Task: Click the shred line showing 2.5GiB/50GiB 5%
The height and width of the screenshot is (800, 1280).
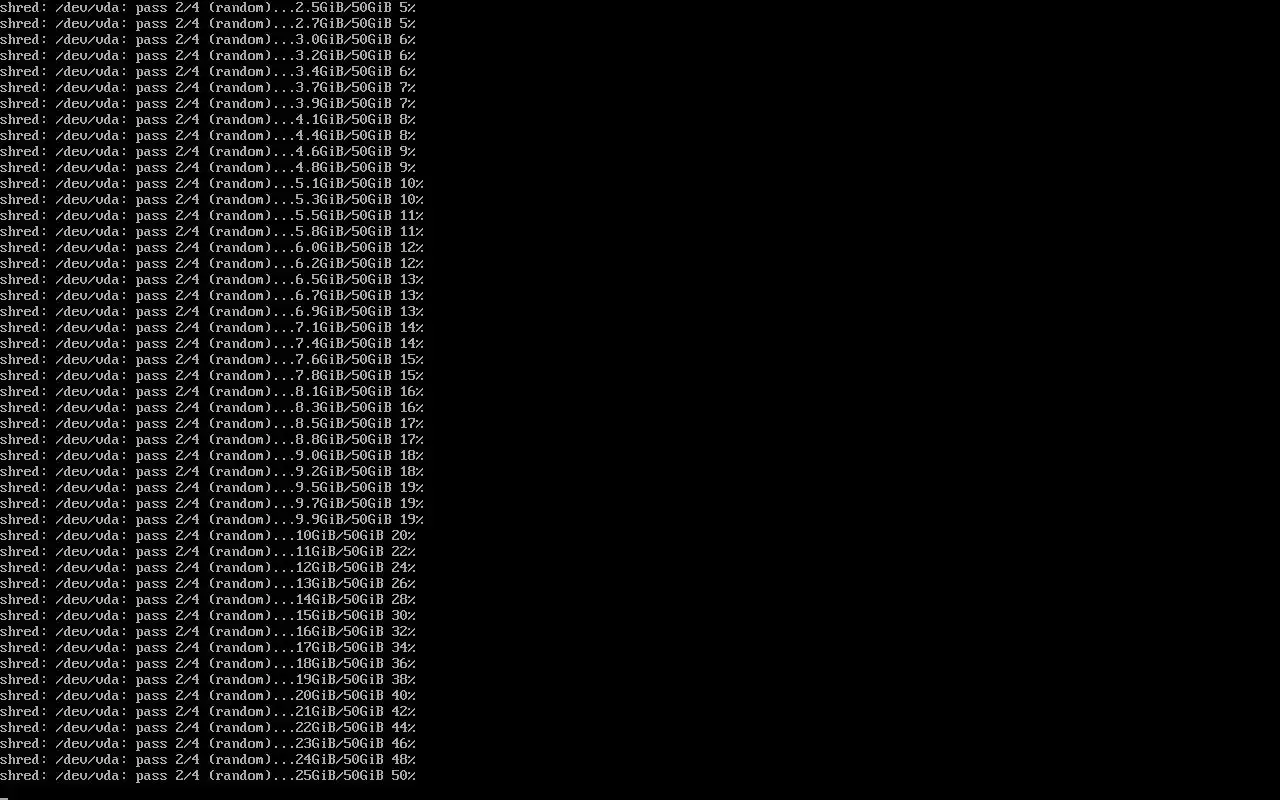Action: [208, 8]
